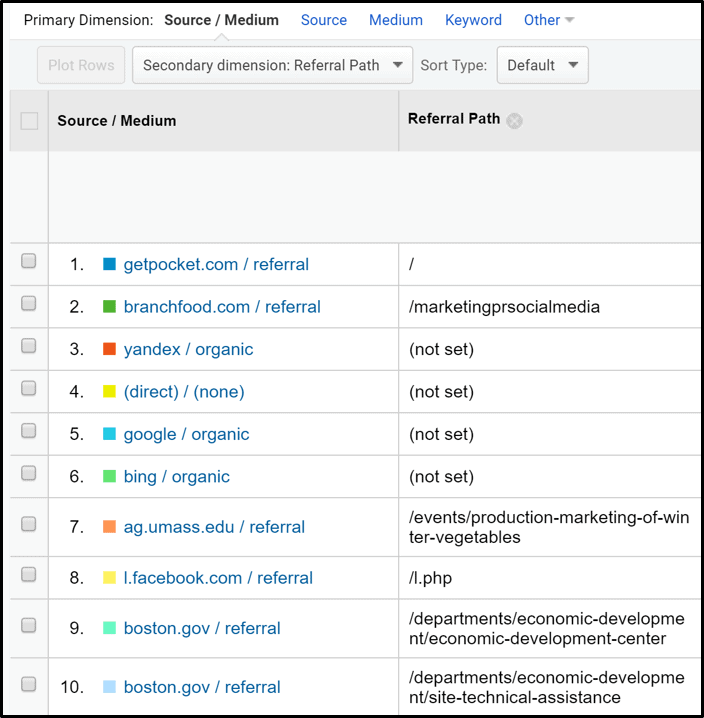
Task: Open the branchfood.com / referral link
Action: (222, 307)
